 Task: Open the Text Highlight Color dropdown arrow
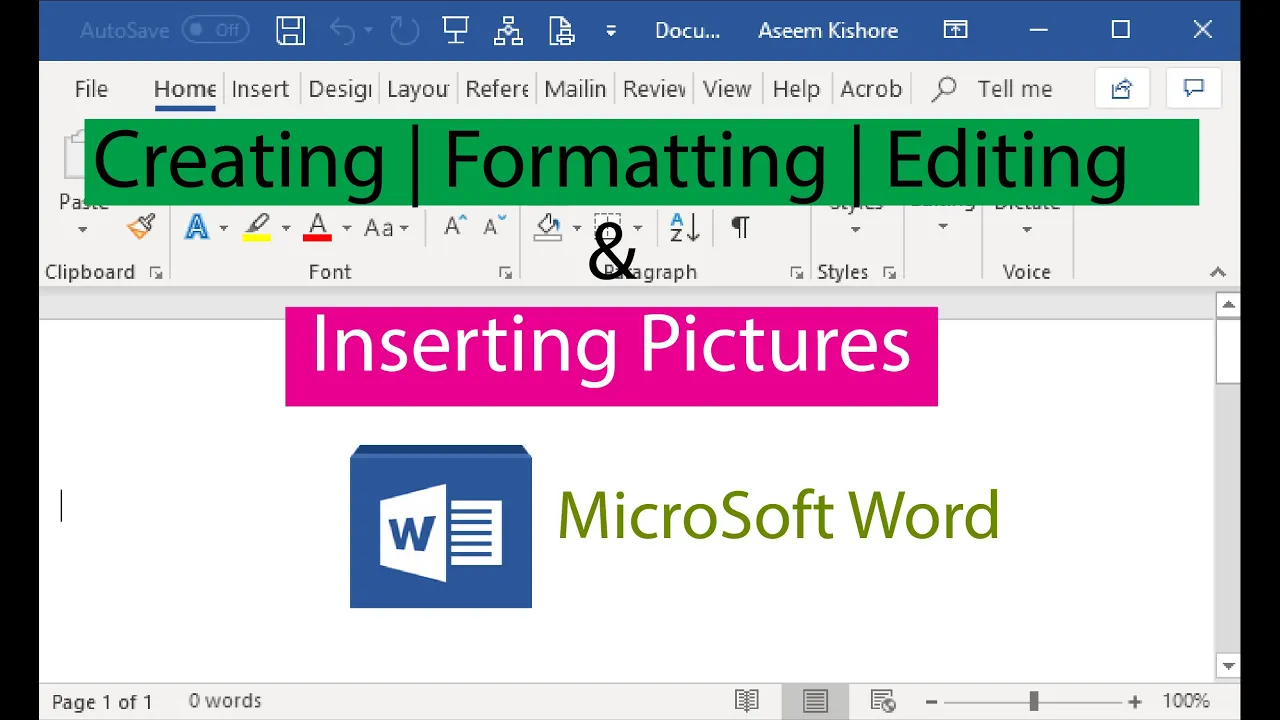pyautogui.click(x=285, y=228)
